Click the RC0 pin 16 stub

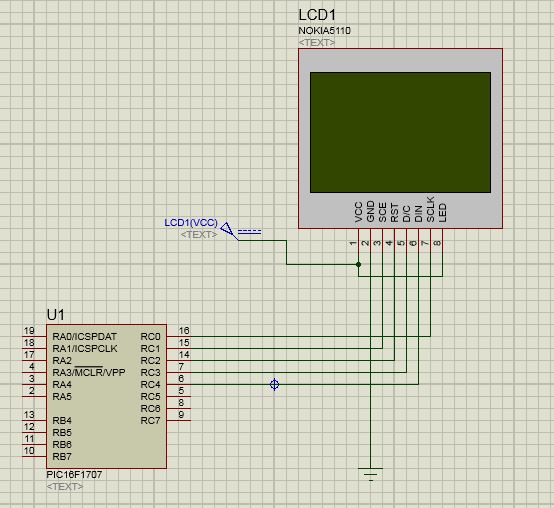[179, 336]
